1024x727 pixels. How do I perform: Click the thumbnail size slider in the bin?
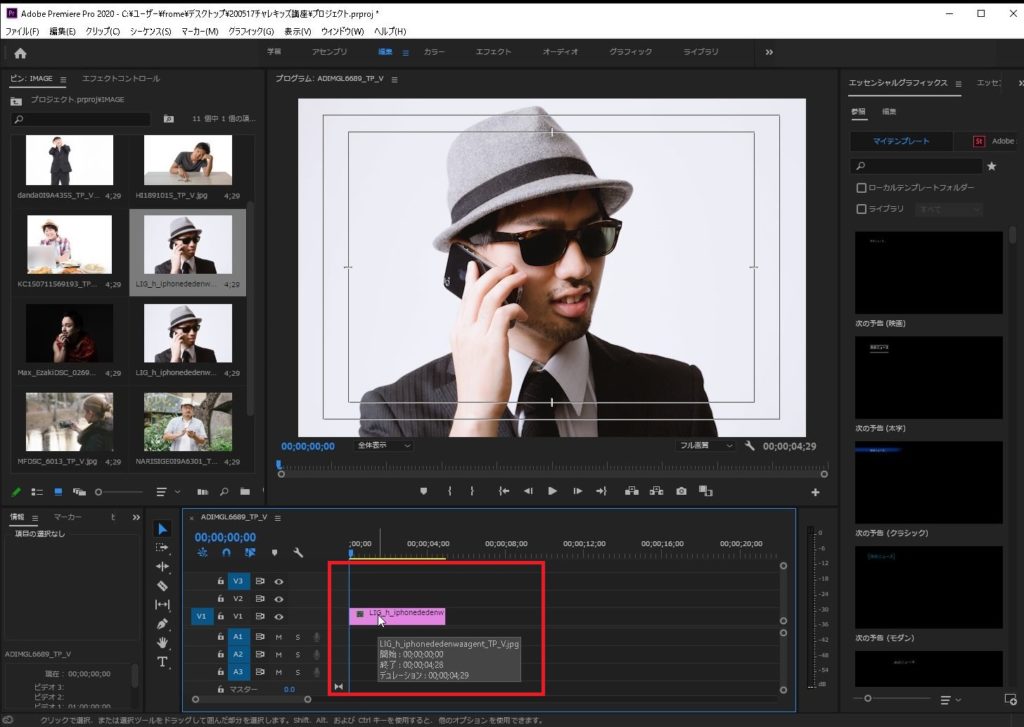point(100,492)
